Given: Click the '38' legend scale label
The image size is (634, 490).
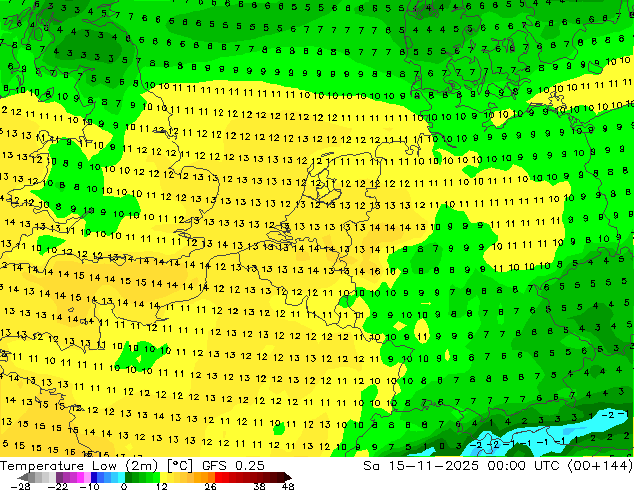Looking at the screenshot, I should (259, 486).
